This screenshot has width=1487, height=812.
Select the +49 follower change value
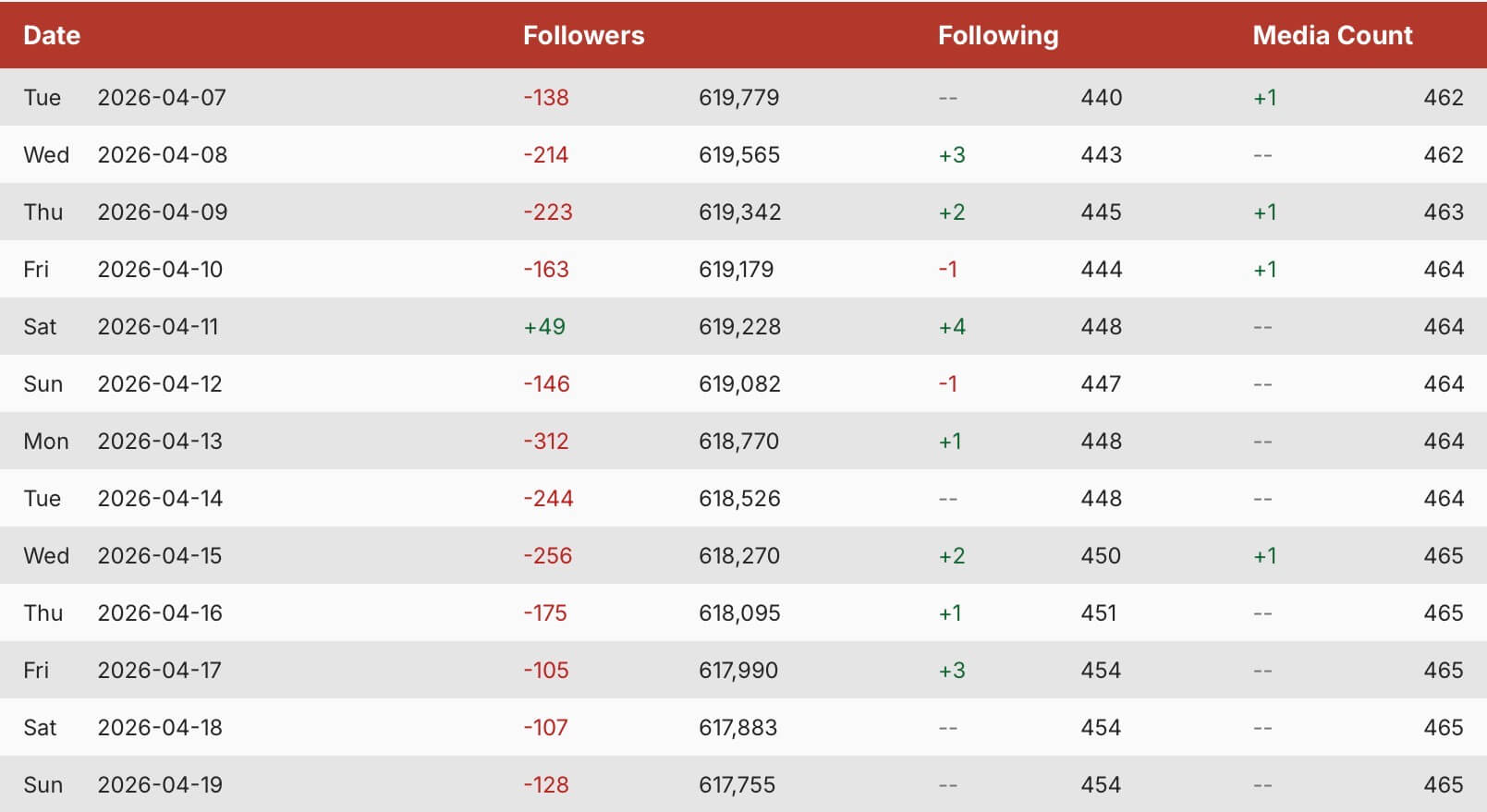tap(544, 326)
